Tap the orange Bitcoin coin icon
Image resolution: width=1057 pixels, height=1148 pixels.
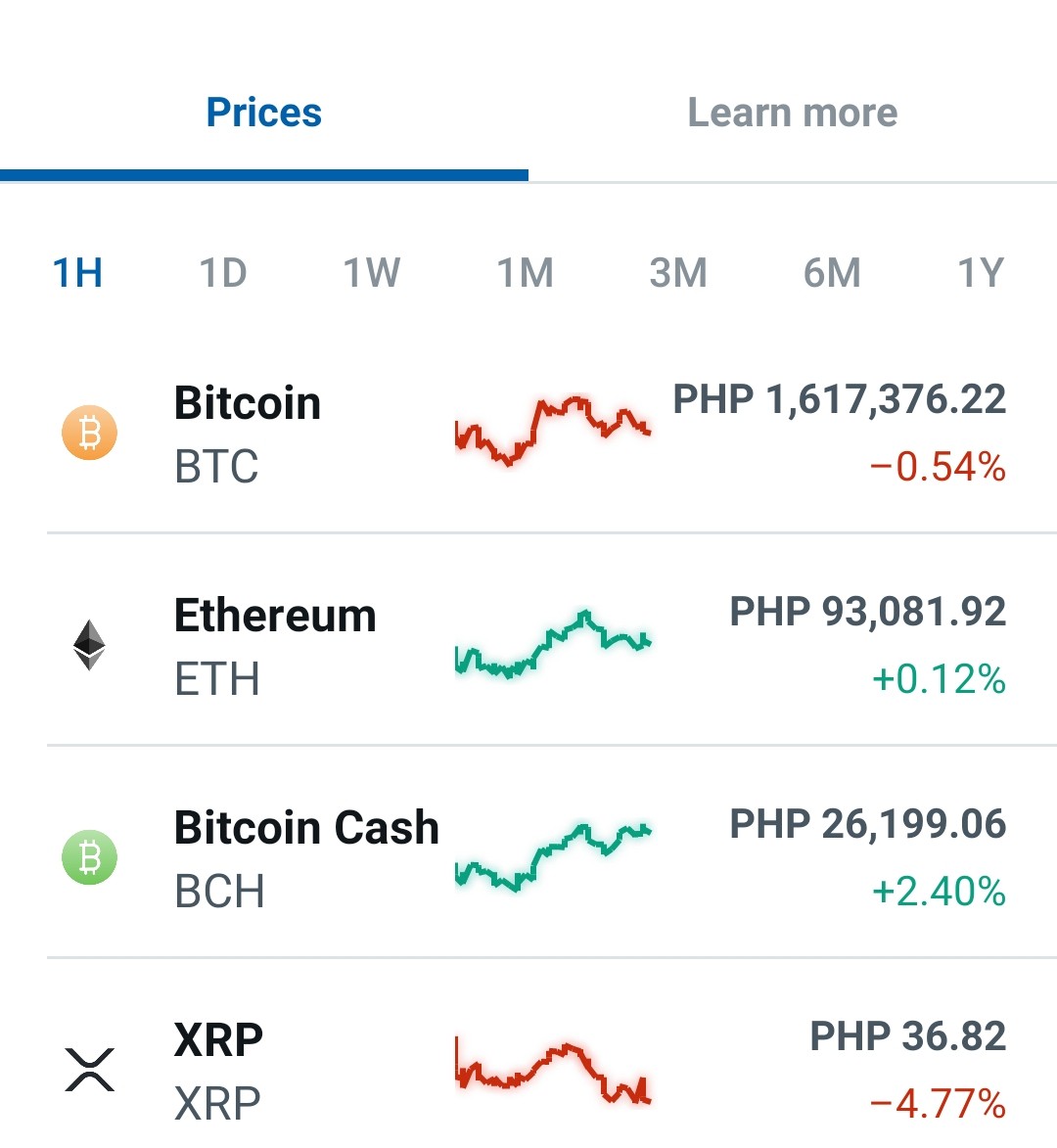coord(89,433)
